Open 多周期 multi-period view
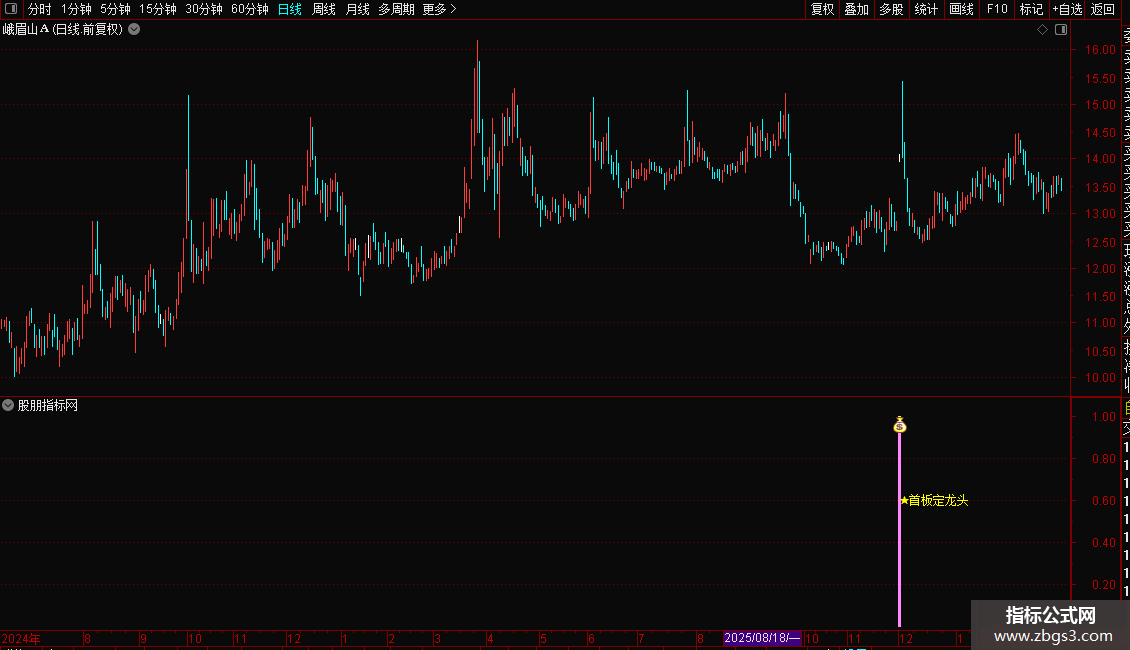 pos(396,9)
